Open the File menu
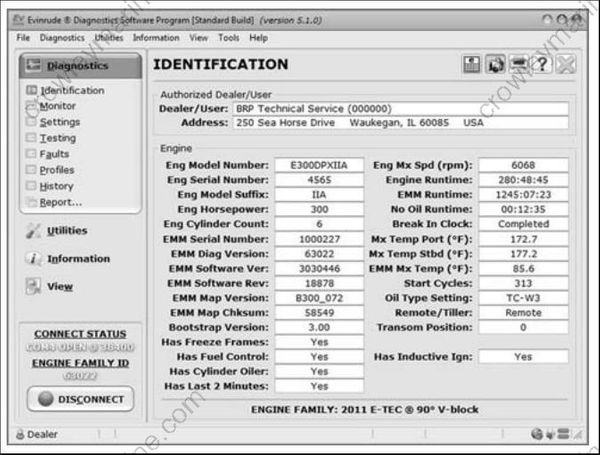The width and height of the screenshot is (600, 455). (x=23, y=38)
